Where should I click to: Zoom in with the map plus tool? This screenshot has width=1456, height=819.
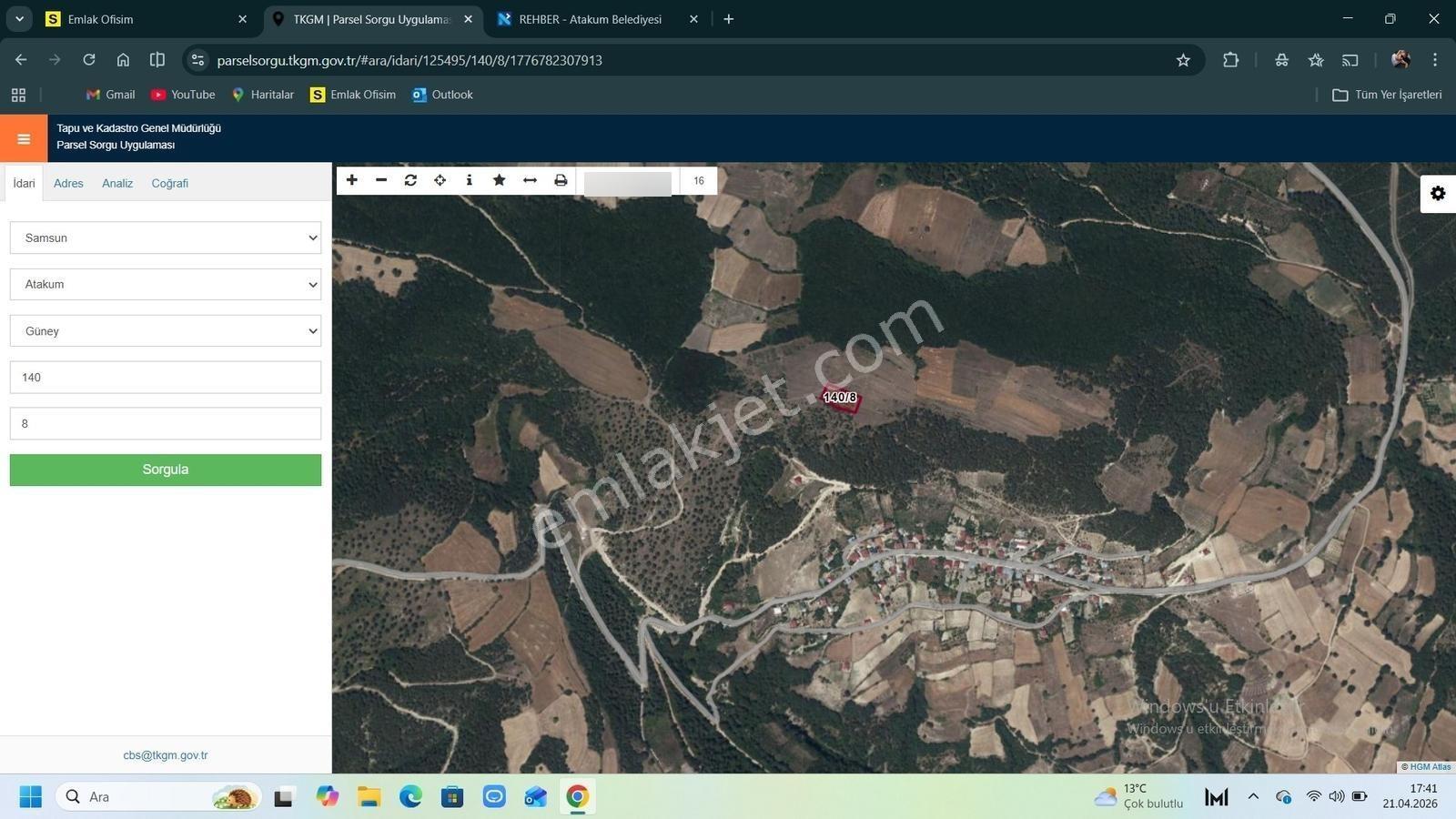(352, 180)
